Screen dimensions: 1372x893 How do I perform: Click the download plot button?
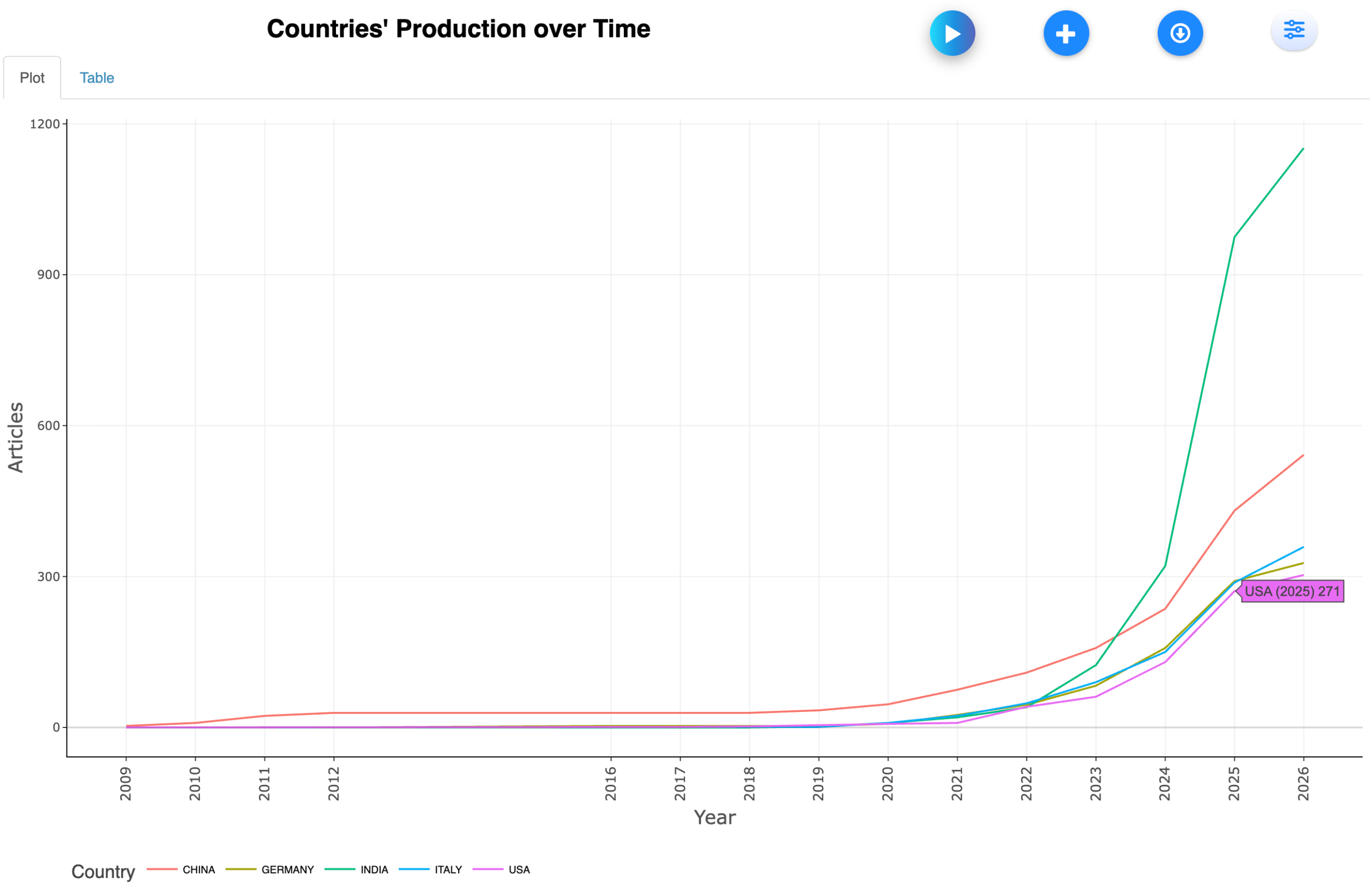tap(1180, 33)
